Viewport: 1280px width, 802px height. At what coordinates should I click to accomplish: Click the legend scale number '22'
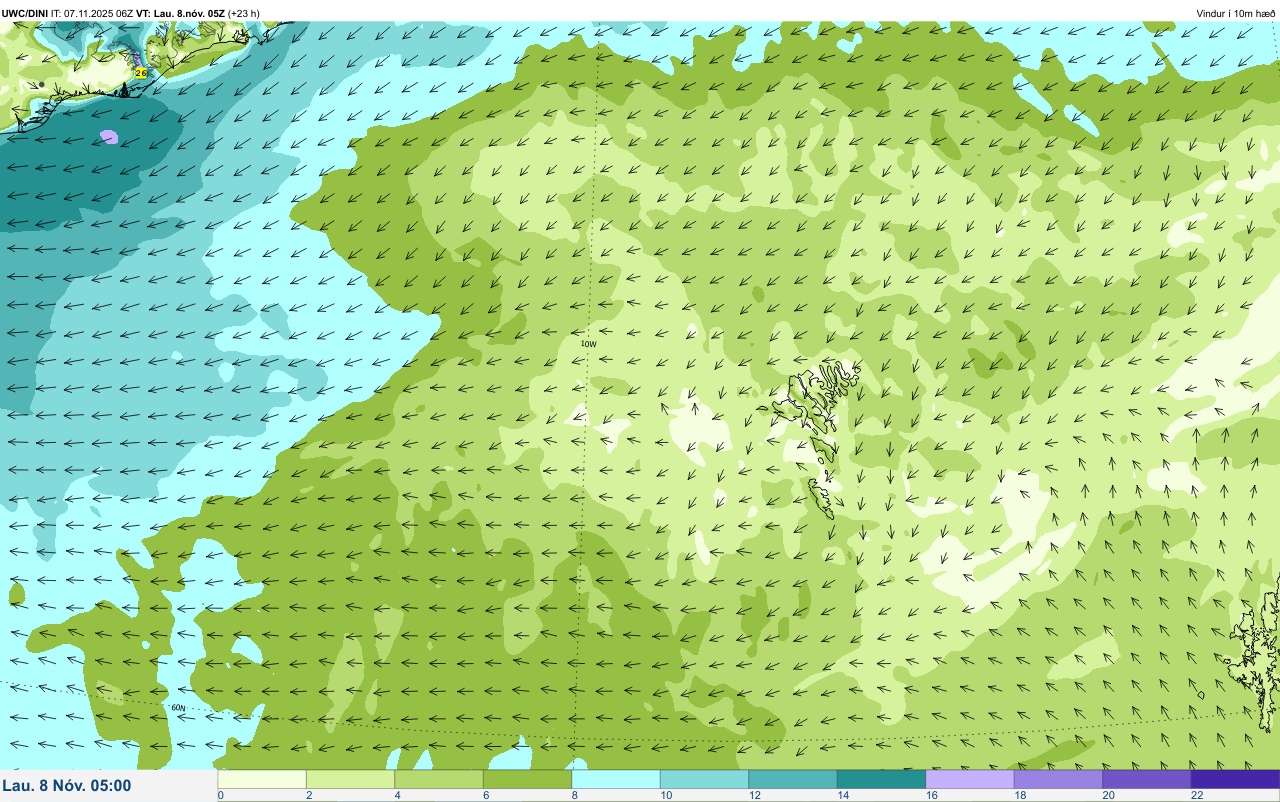click(1197, 795)
